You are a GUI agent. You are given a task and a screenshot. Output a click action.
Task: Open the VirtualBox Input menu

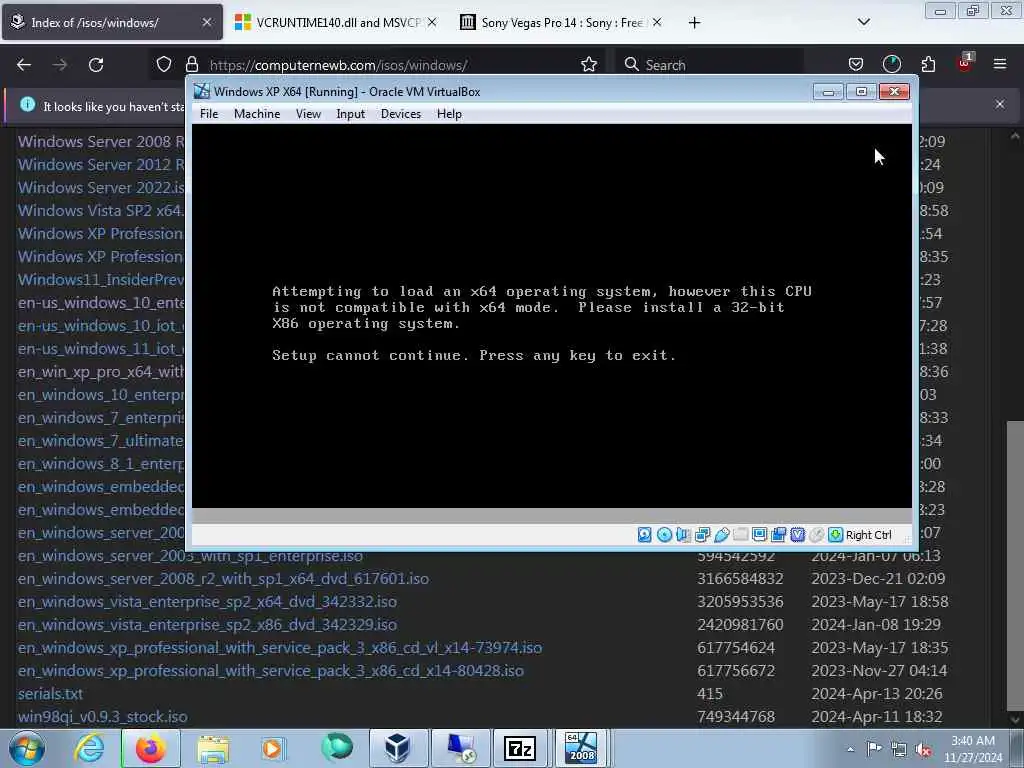[x=351, y=114]
